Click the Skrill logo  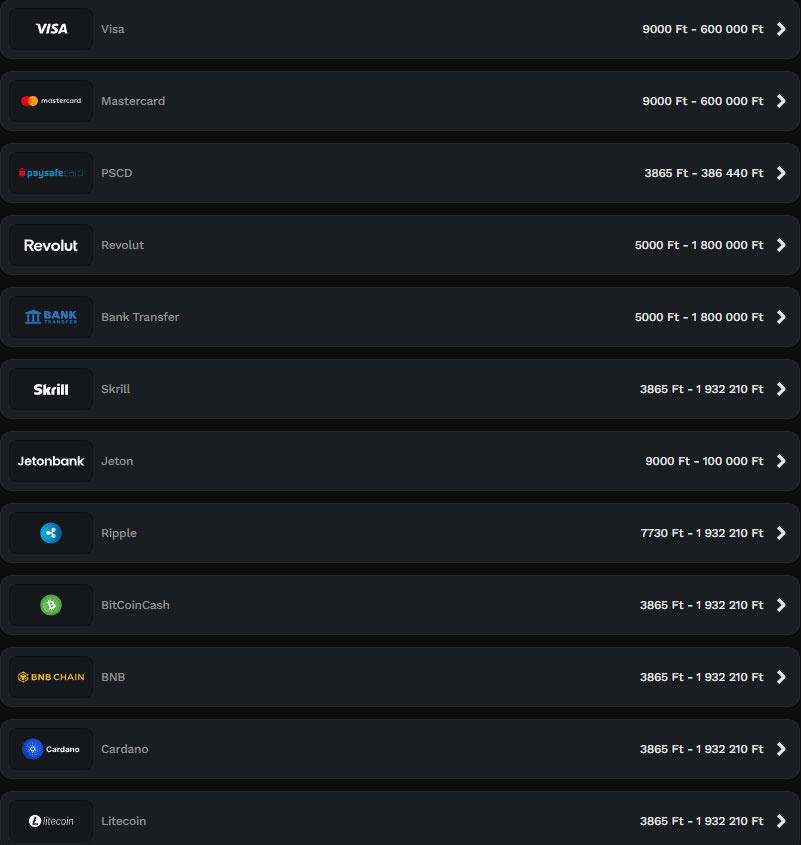click(x=51, y=389)
